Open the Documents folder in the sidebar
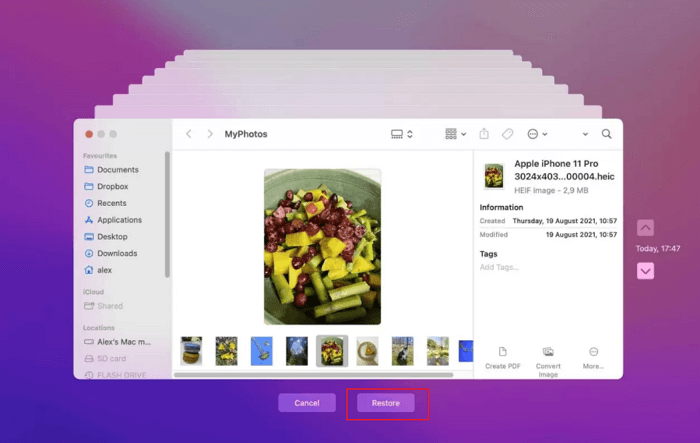The width and height of the screenshot is (700, 443). click(x=117, y=170)
